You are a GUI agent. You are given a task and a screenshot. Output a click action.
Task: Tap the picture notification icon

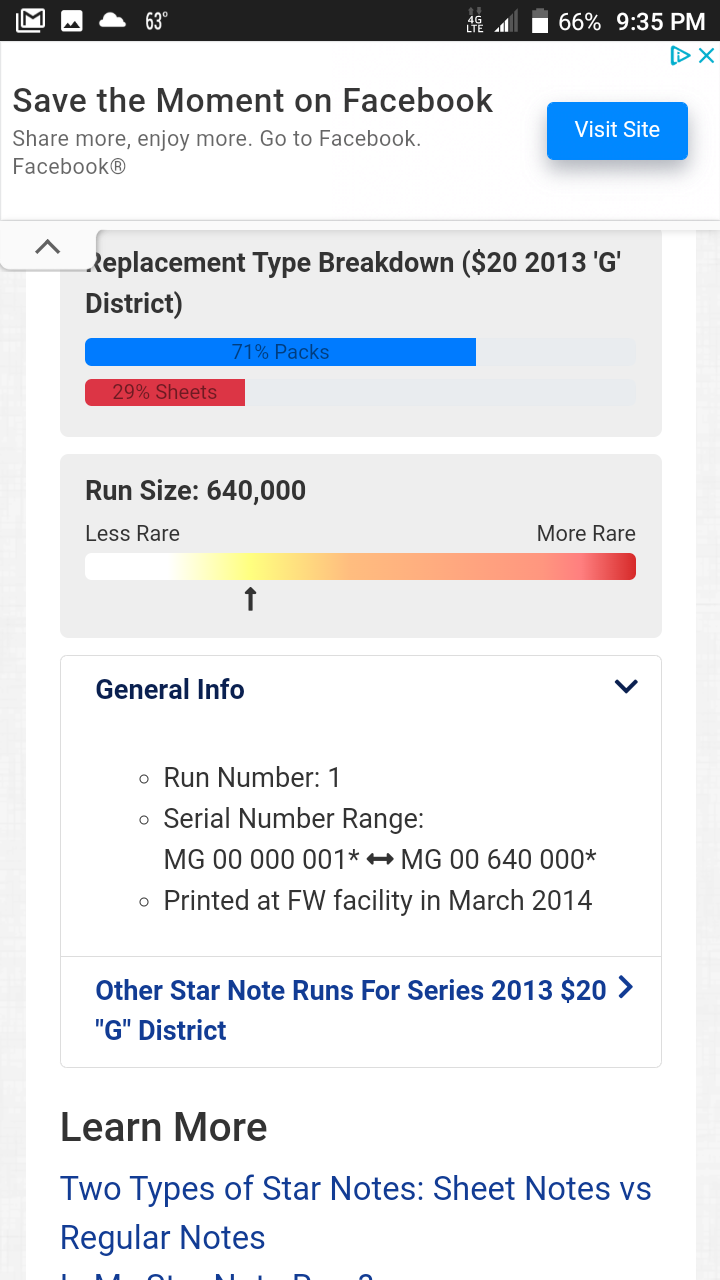coord(72,20)
